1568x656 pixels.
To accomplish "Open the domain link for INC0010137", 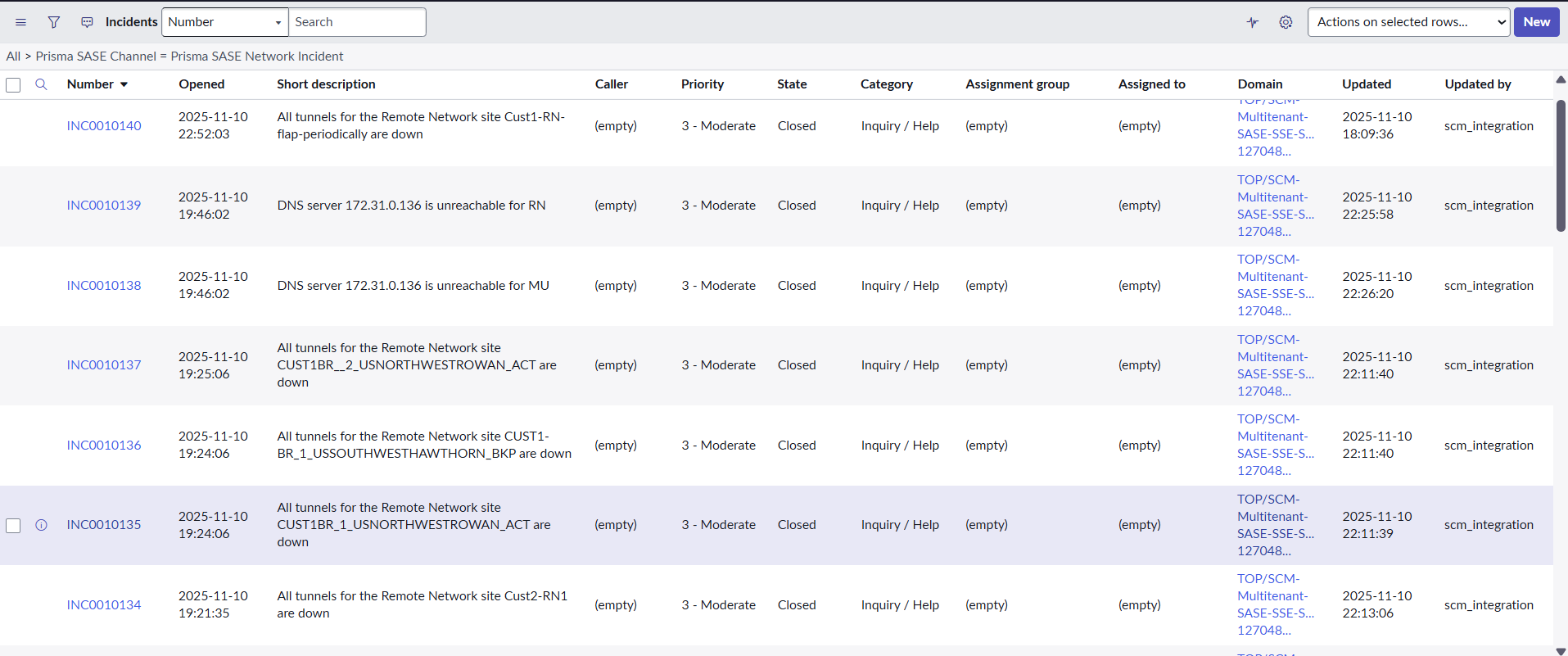I will (x=1275, y=365).
